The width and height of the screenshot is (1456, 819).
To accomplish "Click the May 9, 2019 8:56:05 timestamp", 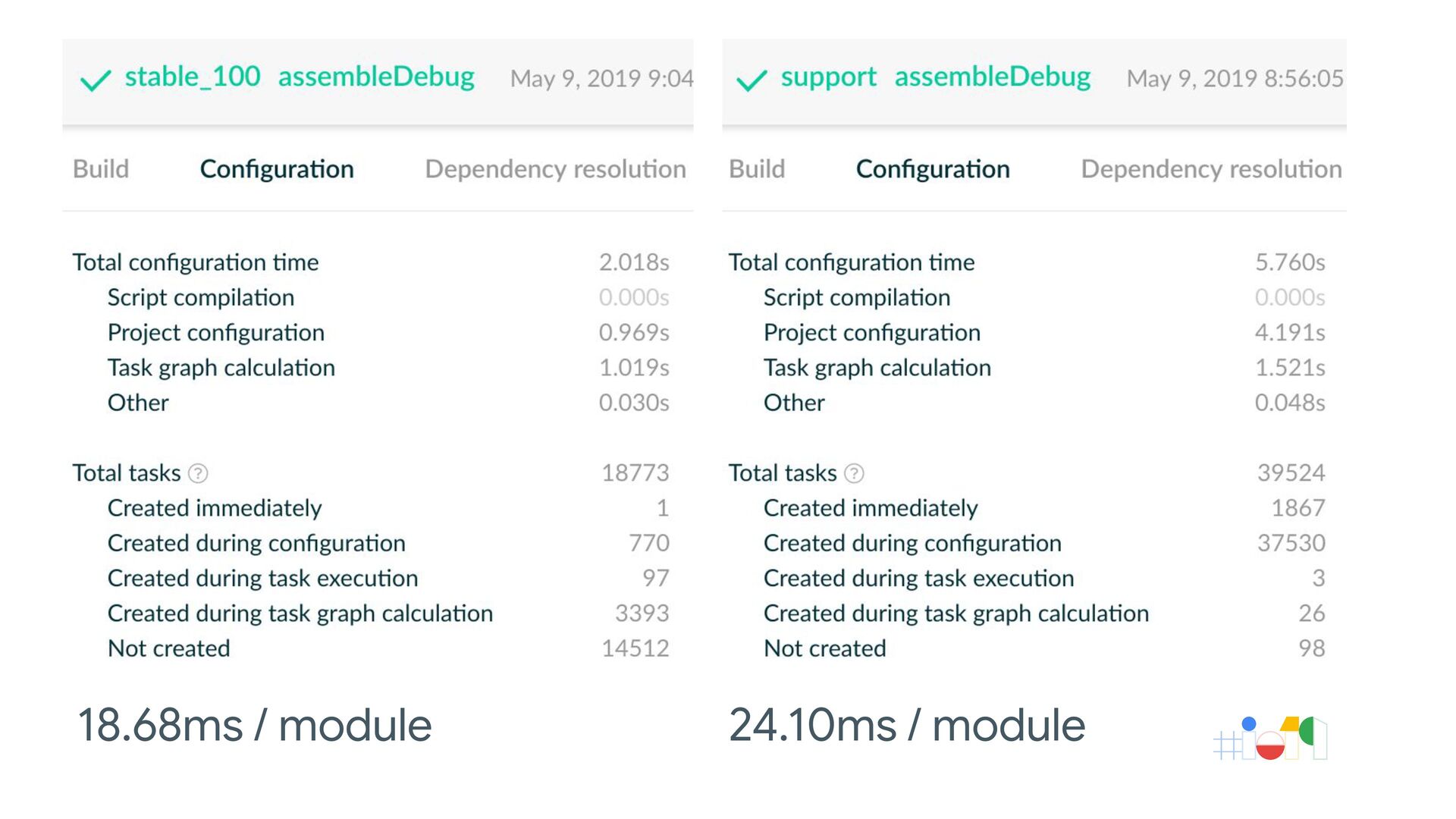I will point(1235,78).
